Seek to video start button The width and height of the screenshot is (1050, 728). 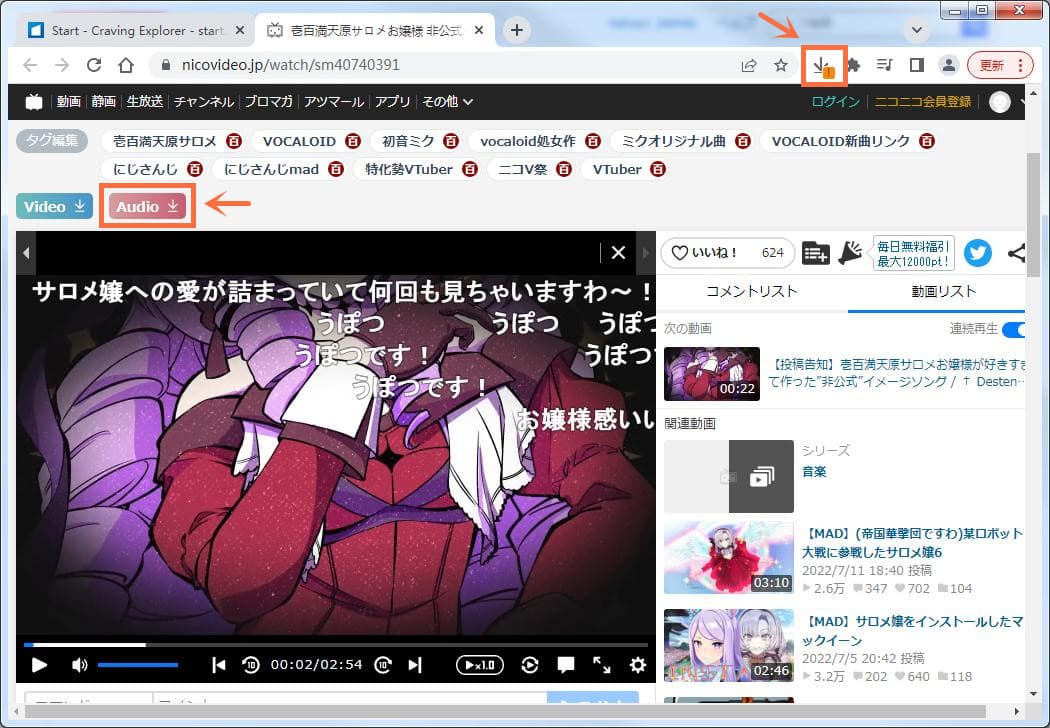point(218,665)
